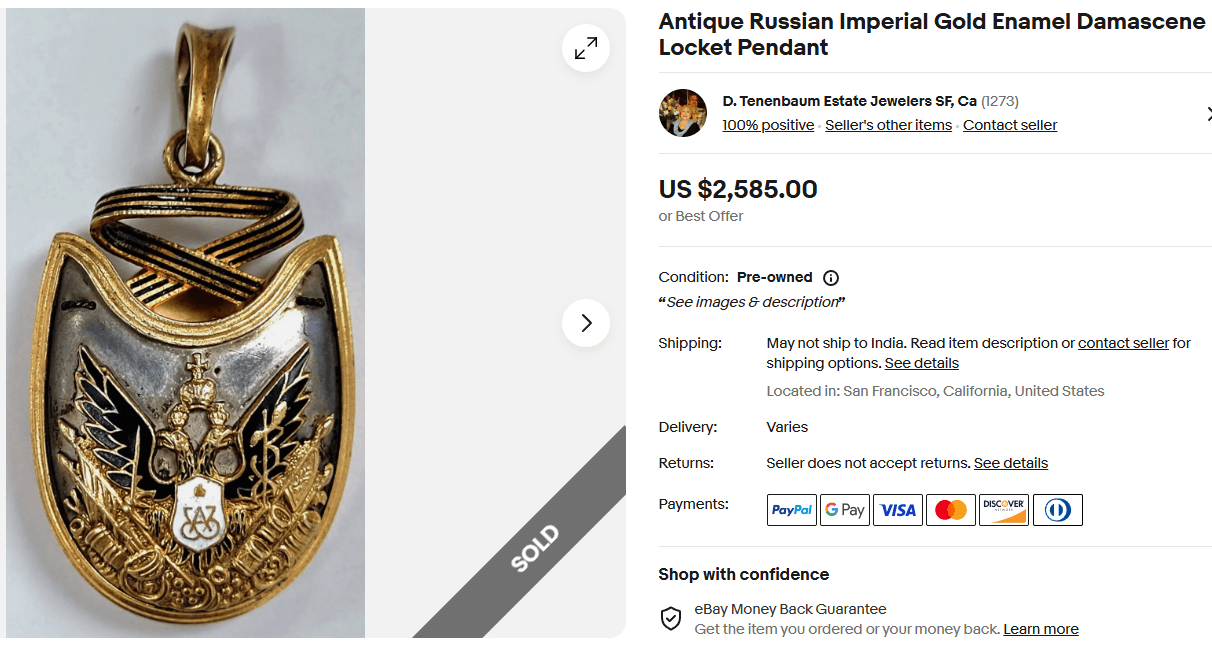1212x646 pixels.
Task: Click the eBay Money Back Guarantee shield icon
Action: pos(670,618)
